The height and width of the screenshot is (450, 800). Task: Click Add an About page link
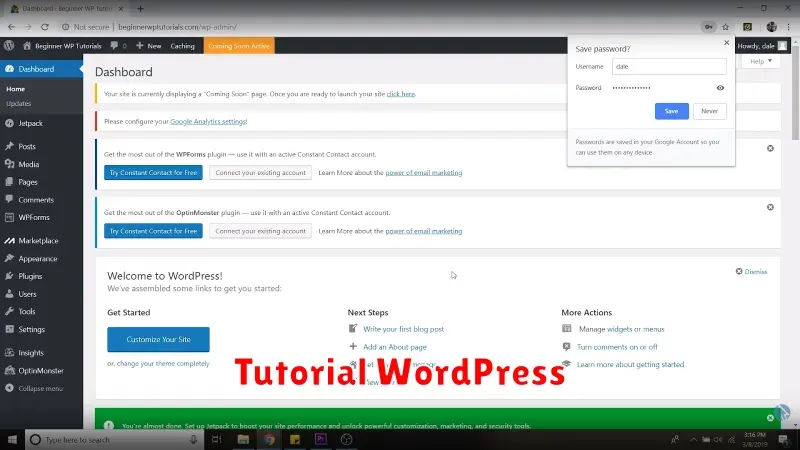(394, 347)
